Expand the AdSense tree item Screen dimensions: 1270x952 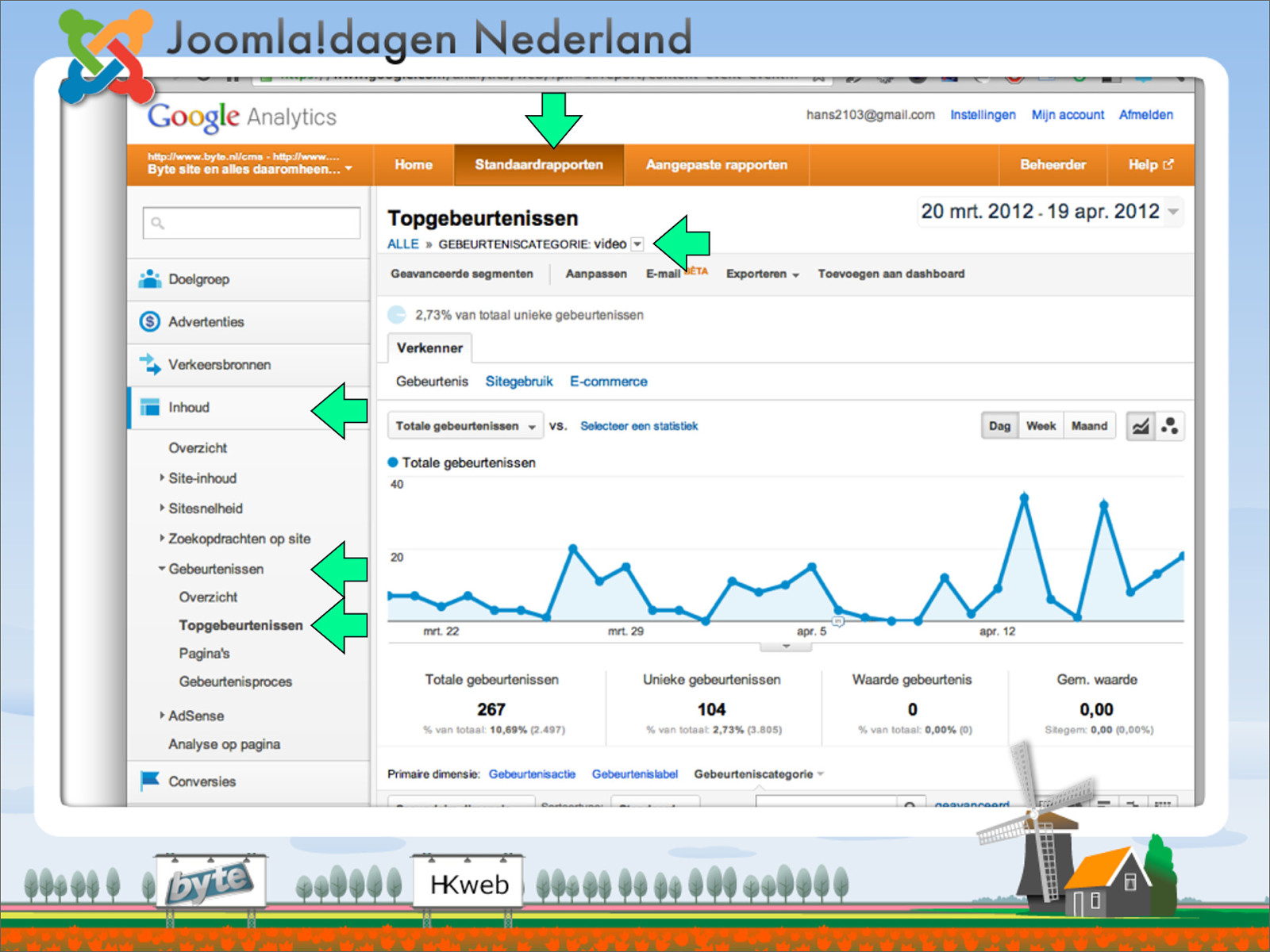162,715
